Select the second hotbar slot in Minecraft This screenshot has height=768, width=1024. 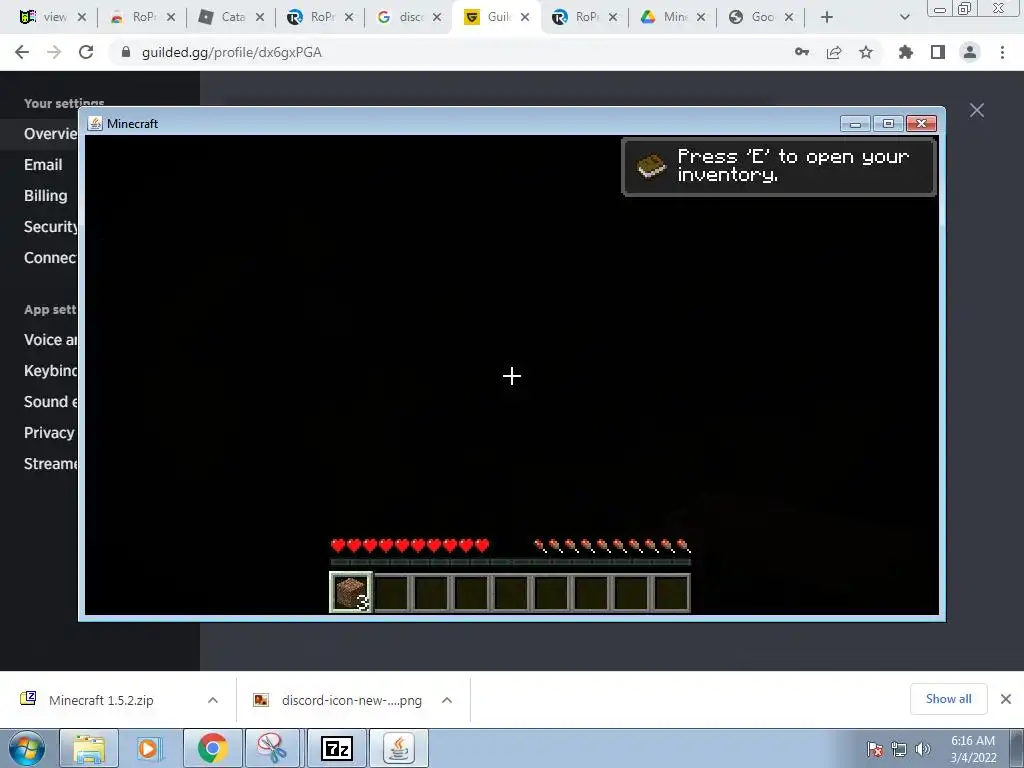[x=391, y=593]
